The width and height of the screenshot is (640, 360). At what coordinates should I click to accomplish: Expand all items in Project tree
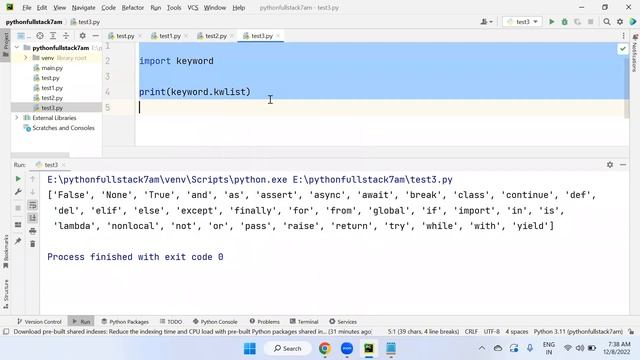[x=53, y=36]
